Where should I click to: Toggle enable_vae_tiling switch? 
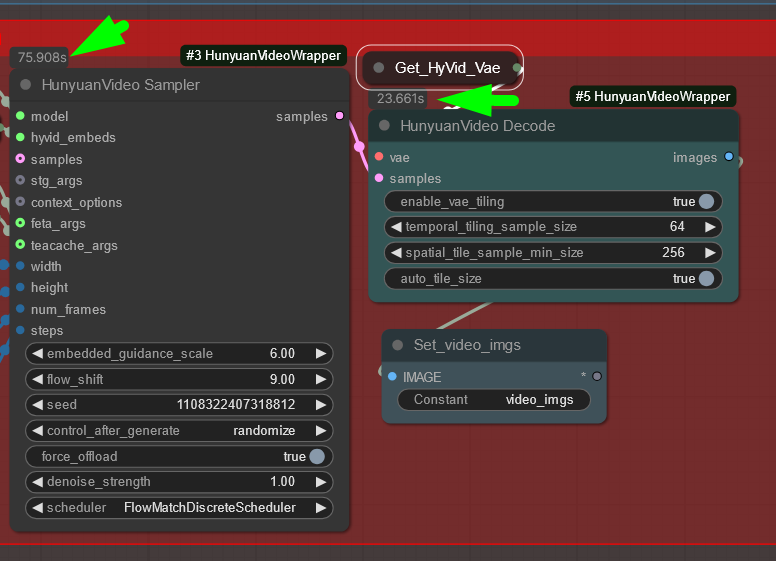point(706,201)
